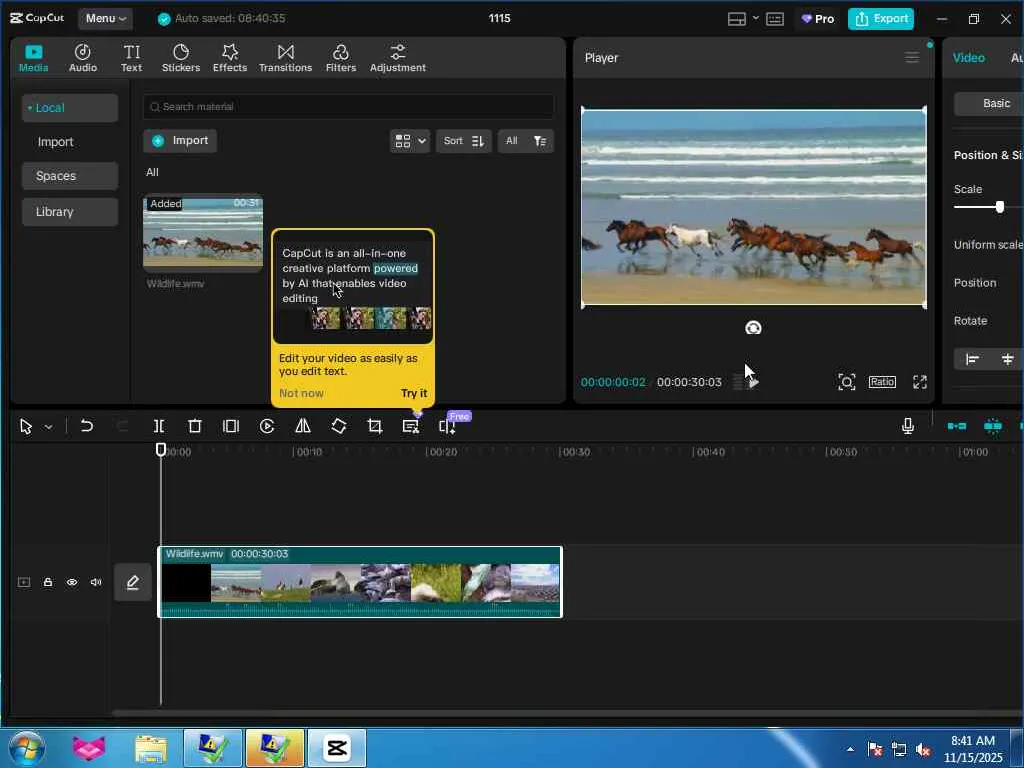Viewport: 1024px width, 768px height.
Task: Click the Export button
Action: click(881, 18)
